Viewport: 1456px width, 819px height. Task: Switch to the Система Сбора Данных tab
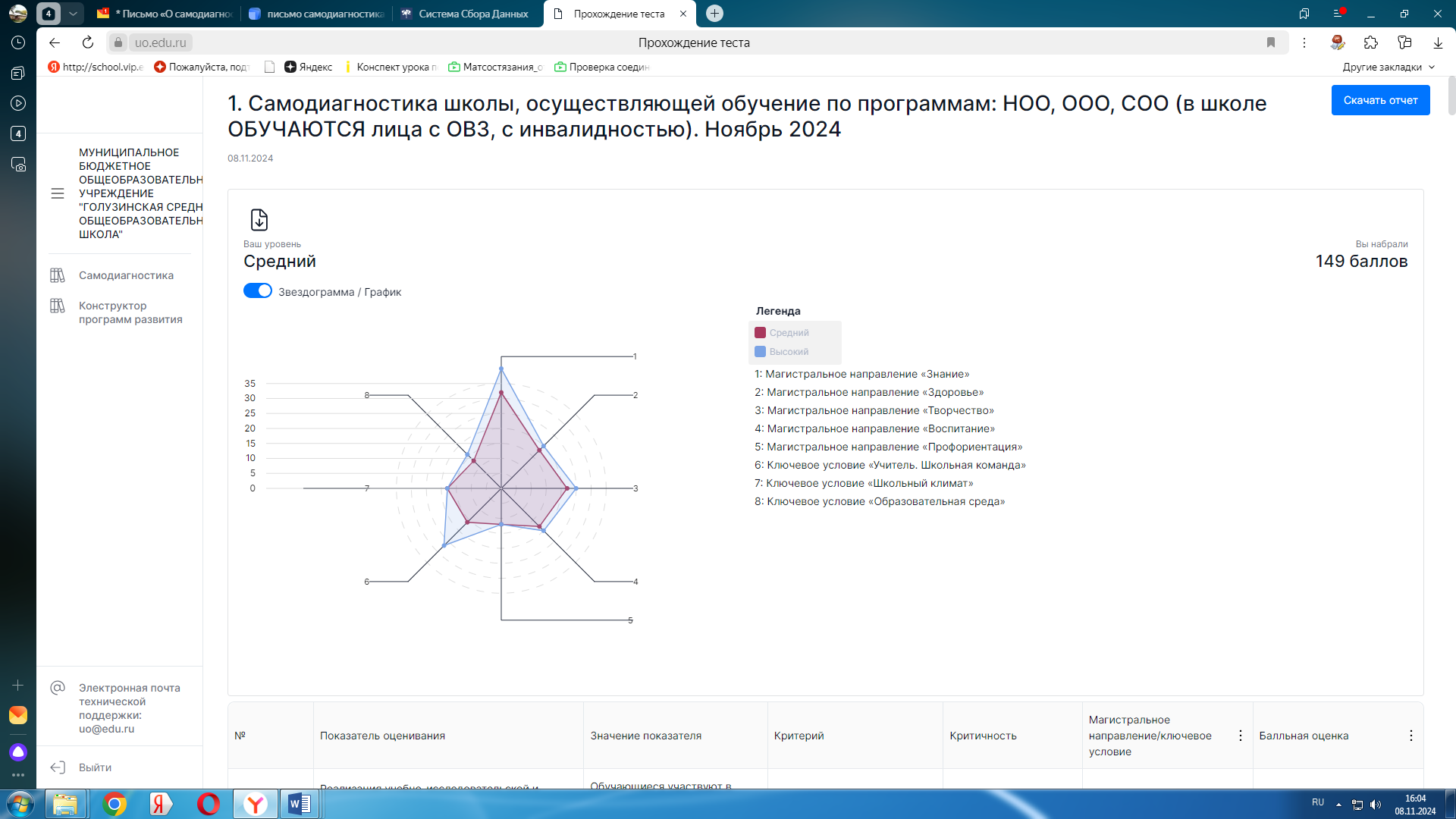point(468,14)
